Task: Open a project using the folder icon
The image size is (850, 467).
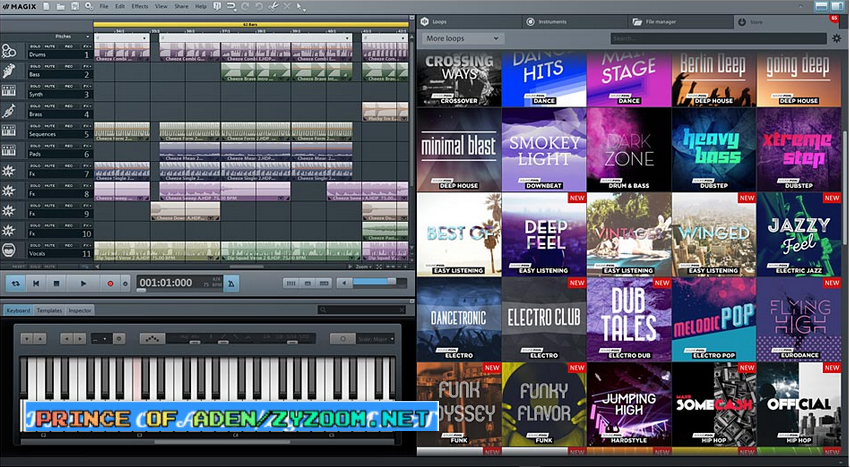Action: coord(61,7)
